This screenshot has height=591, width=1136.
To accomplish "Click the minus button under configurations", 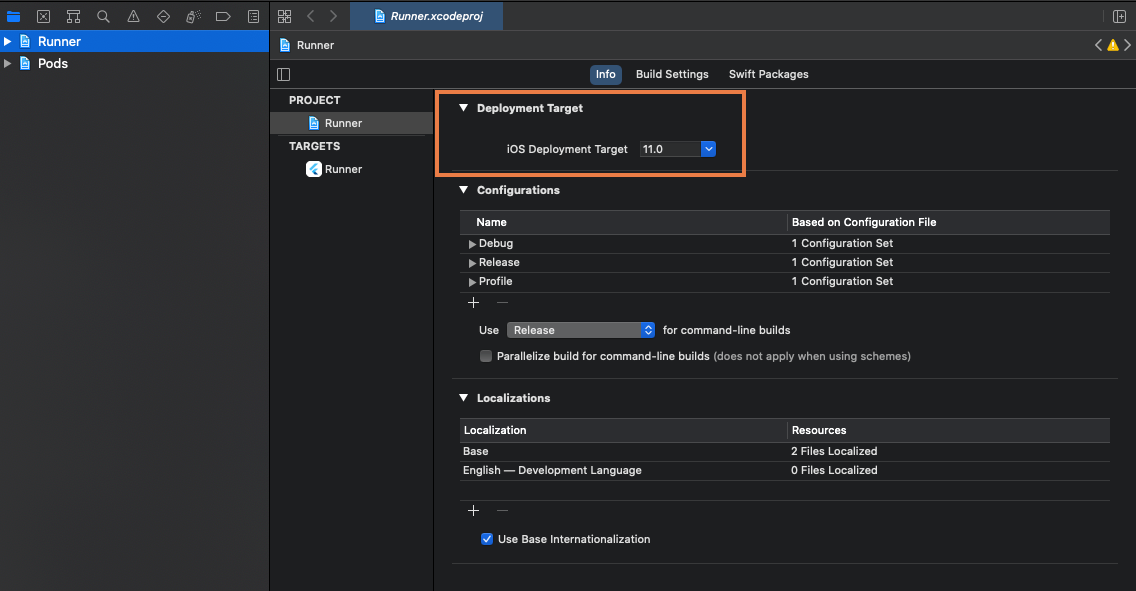I will [502, 303].
